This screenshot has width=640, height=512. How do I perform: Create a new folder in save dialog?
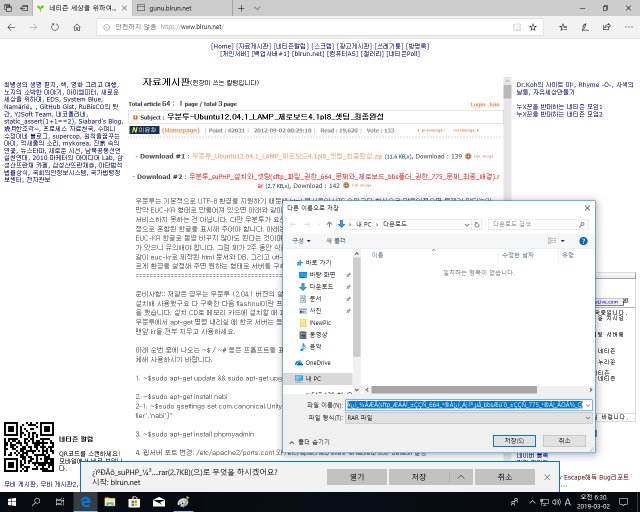coord(336,241)
